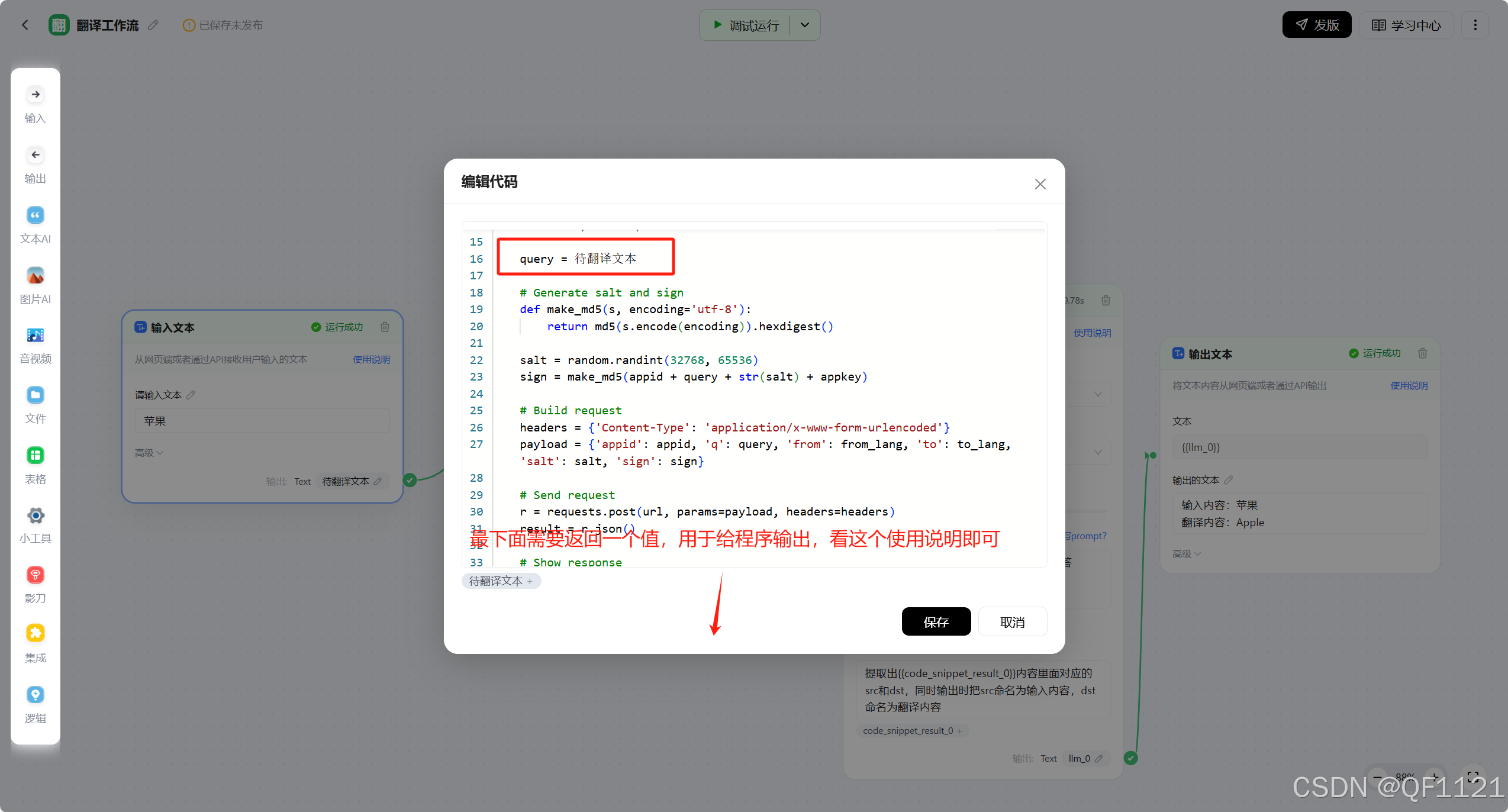Select the 影刀 sidebar icon
Viewport: 1508px width, 812px height.
point(36,575)
